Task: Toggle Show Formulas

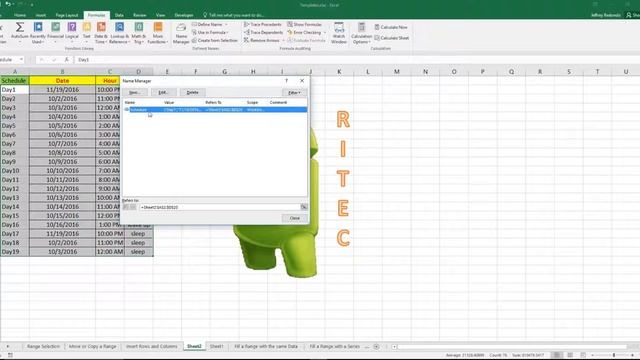Action: tap(304, 24)
